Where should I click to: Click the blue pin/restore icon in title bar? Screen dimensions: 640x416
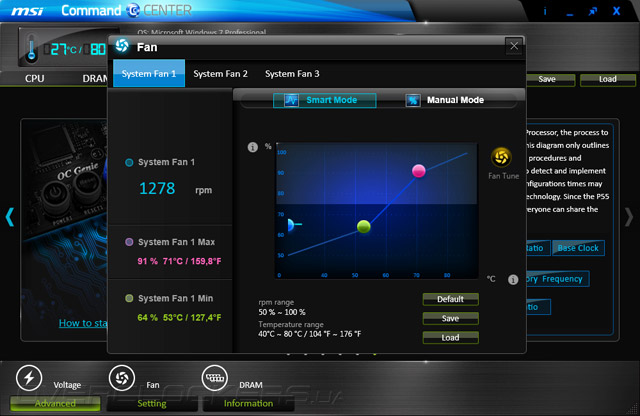click(x=593, y=11)
